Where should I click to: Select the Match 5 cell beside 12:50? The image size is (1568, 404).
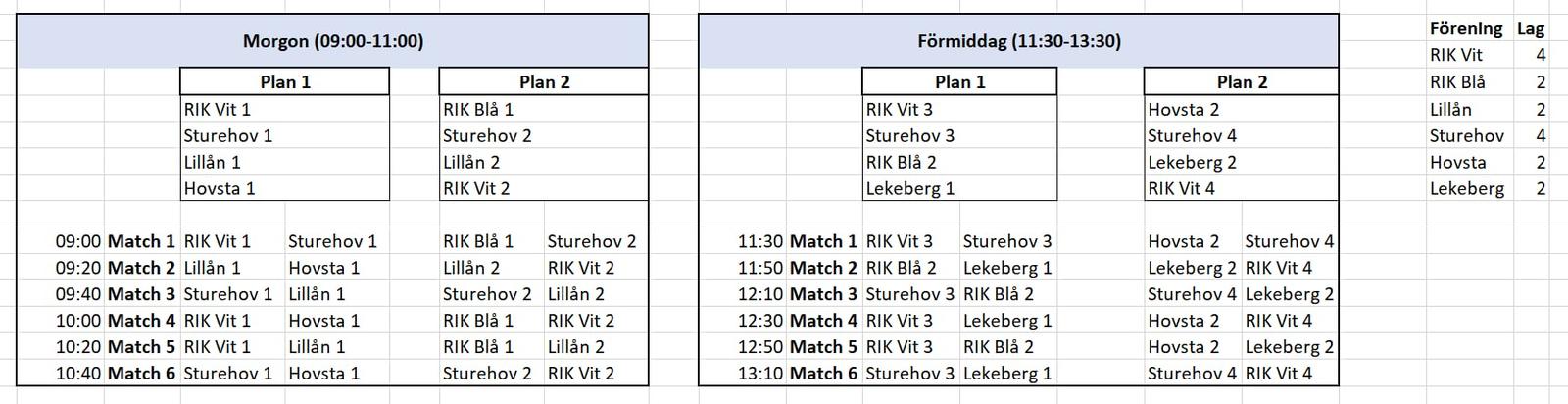click(x=823, y=347)
